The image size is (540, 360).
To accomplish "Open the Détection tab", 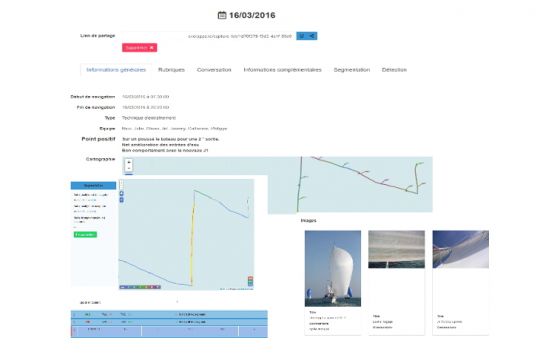I will (394, 70).
